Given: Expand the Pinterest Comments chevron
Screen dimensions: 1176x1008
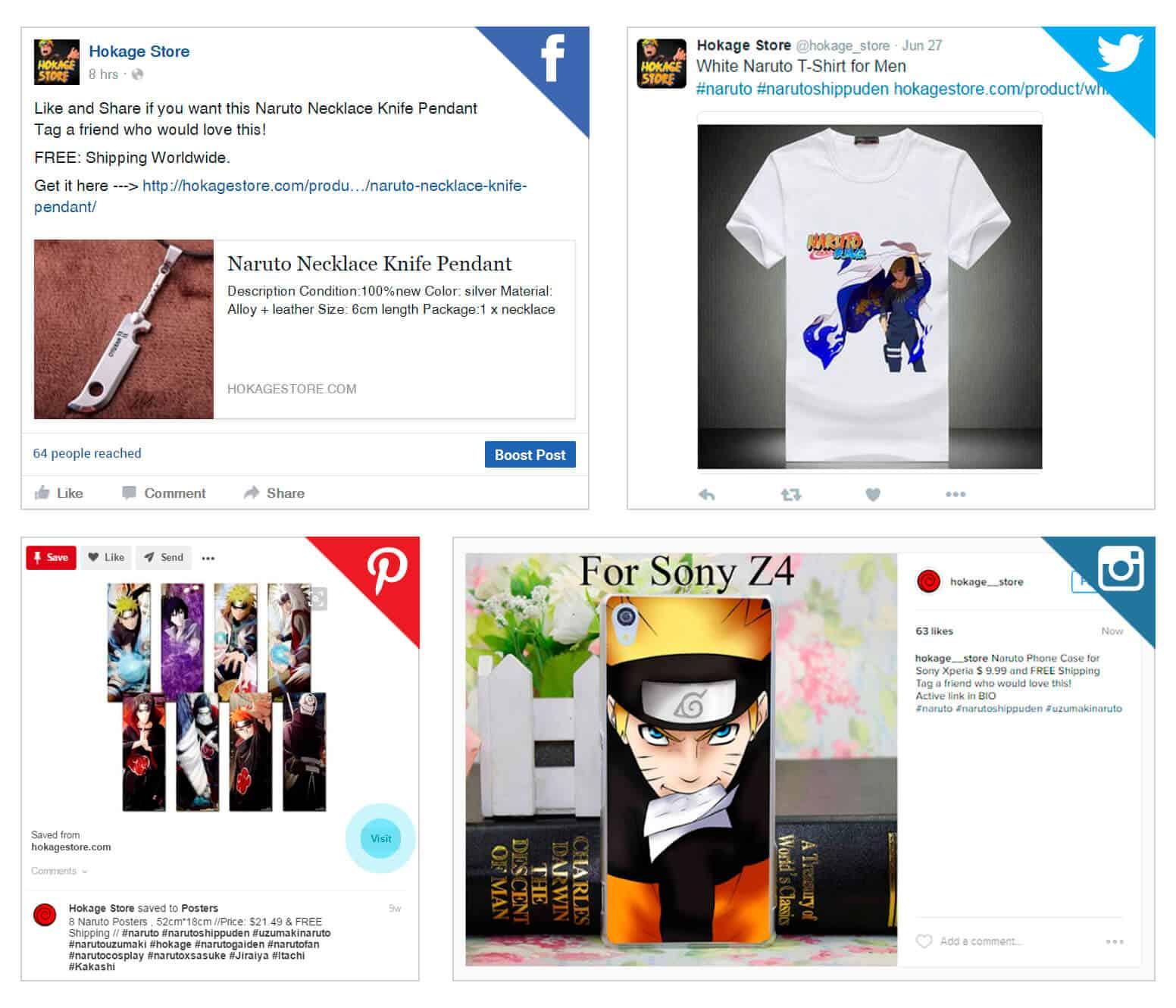Looking at the screenshot, I should tap(84, 872).
